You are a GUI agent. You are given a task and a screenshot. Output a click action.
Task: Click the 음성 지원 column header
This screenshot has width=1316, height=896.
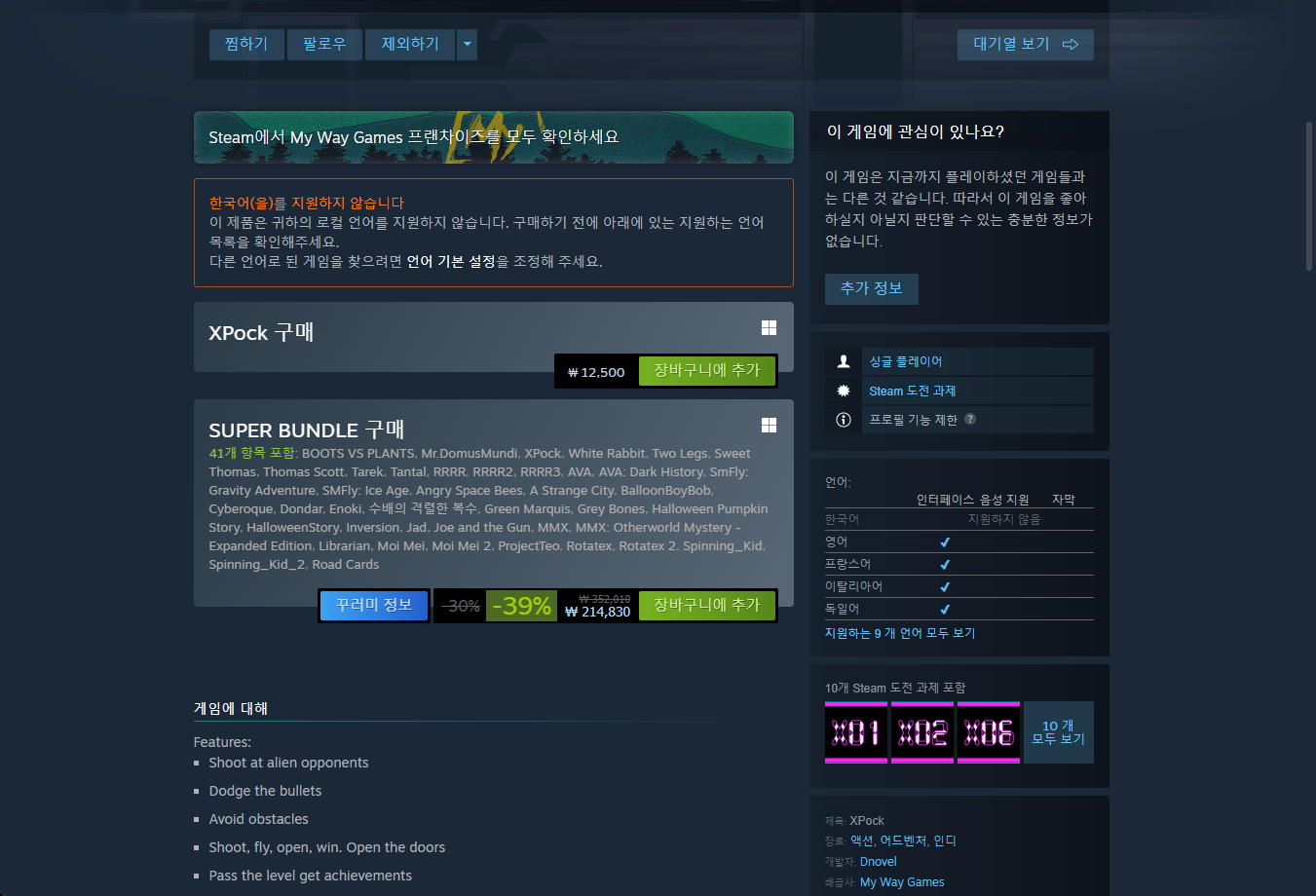(1004, 500)
